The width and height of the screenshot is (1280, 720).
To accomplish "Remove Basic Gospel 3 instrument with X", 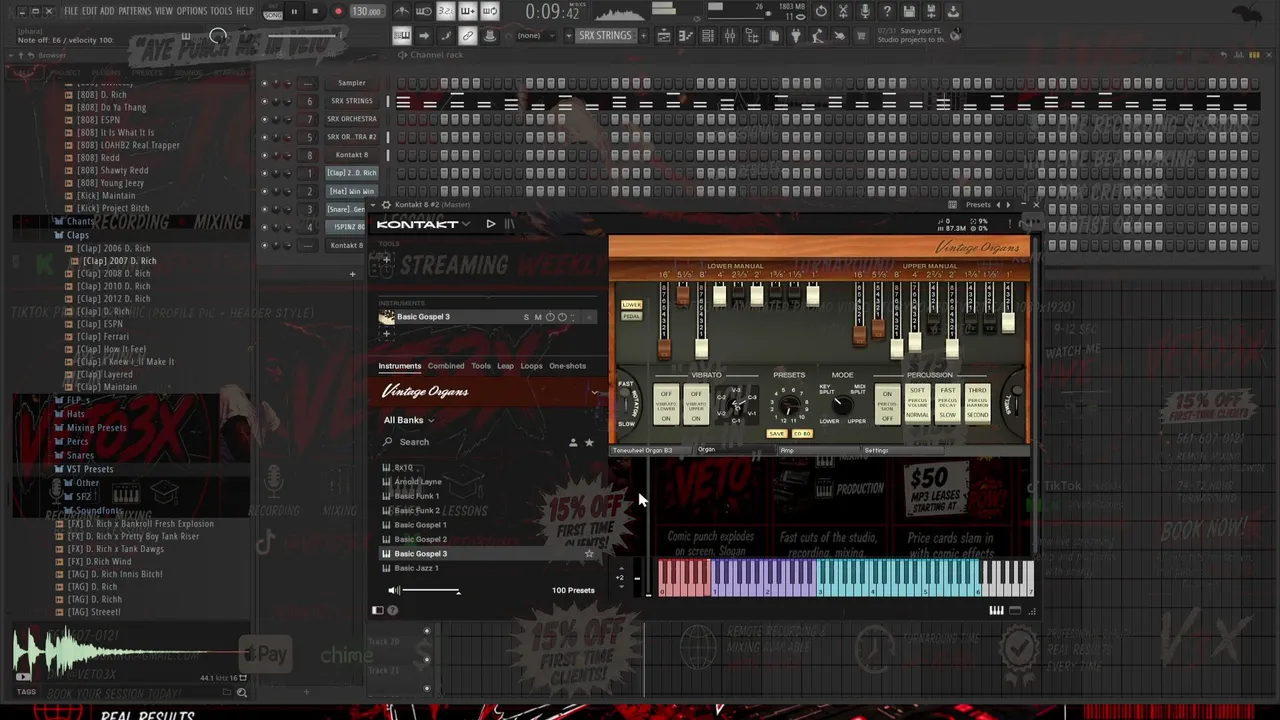I will tap(589, 317).
